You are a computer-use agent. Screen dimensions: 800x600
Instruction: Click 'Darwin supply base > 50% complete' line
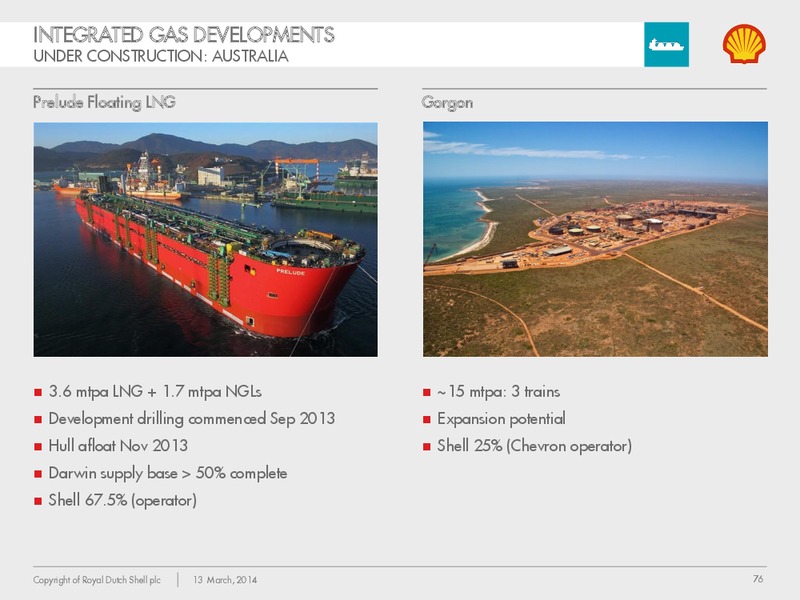point(168,473)
